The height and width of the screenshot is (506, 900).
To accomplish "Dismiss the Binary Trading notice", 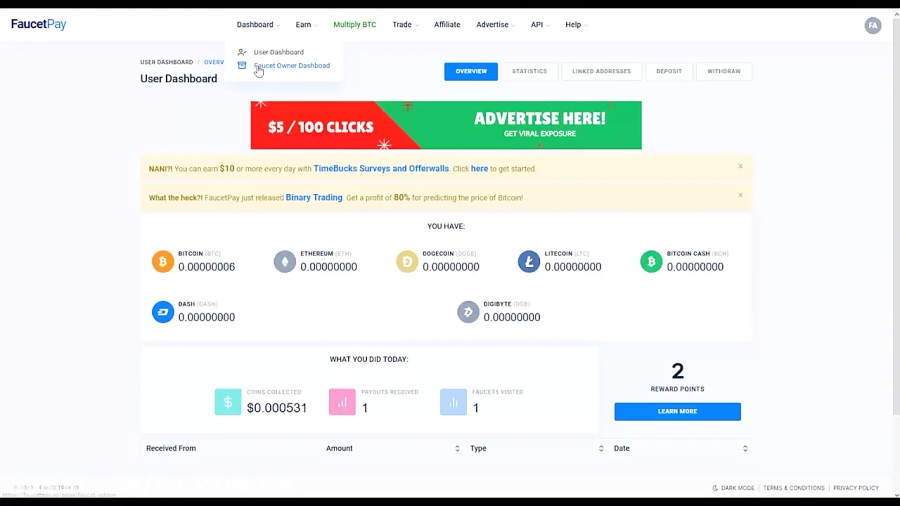I will point(740,195).
